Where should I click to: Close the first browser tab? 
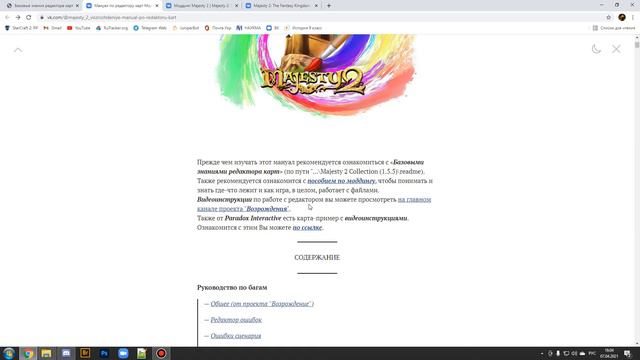tap(77, 6)
